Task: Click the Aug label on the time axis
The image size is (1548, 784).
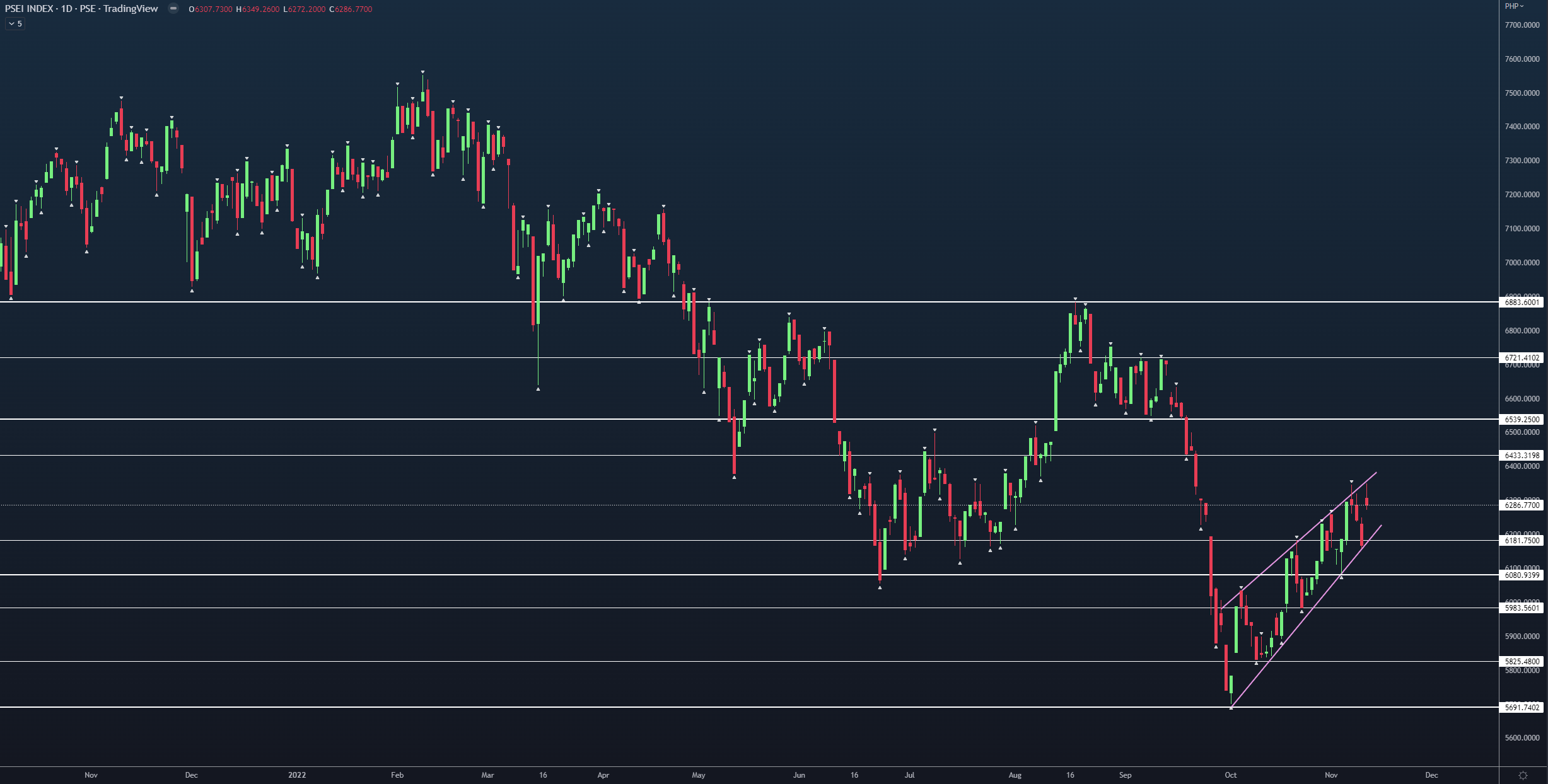Action: 1015,775
